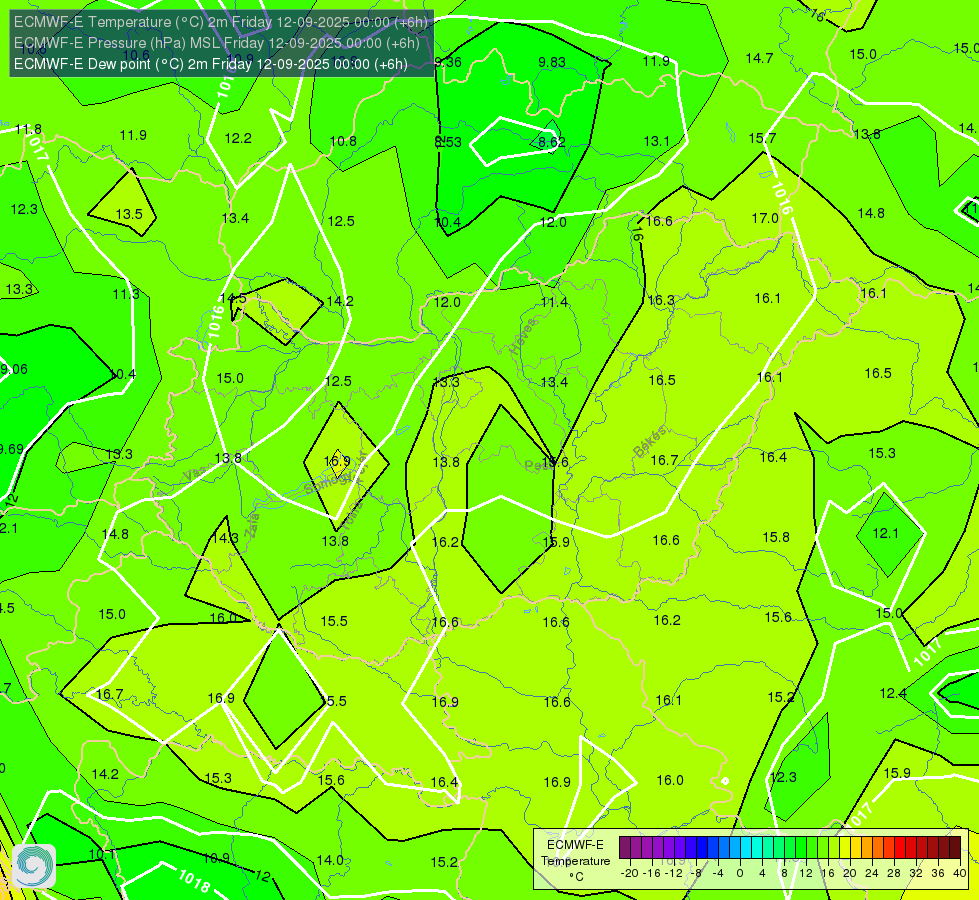Click the temperature value 14.7
The height and width of the screenshot is (900, 979).
click(759, 58)
